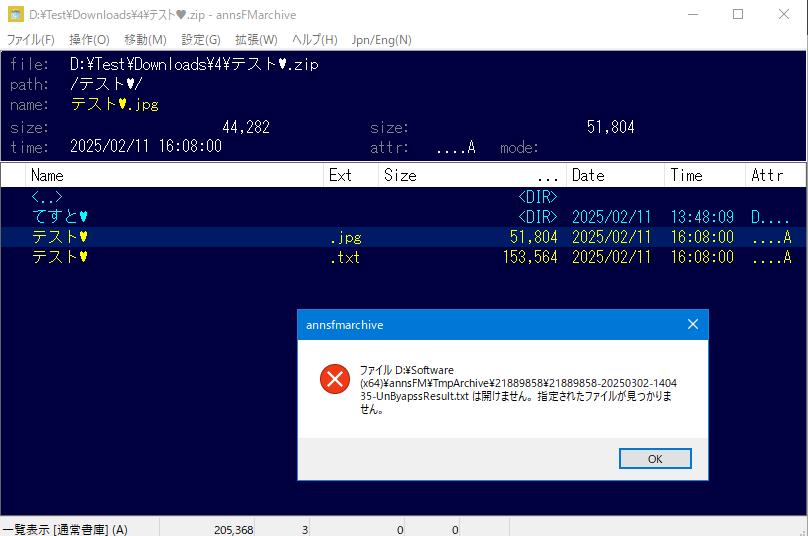Screen dimensions: 808x536
Task: Select the てすと♥ folder row
Action: tap(60, 217)
